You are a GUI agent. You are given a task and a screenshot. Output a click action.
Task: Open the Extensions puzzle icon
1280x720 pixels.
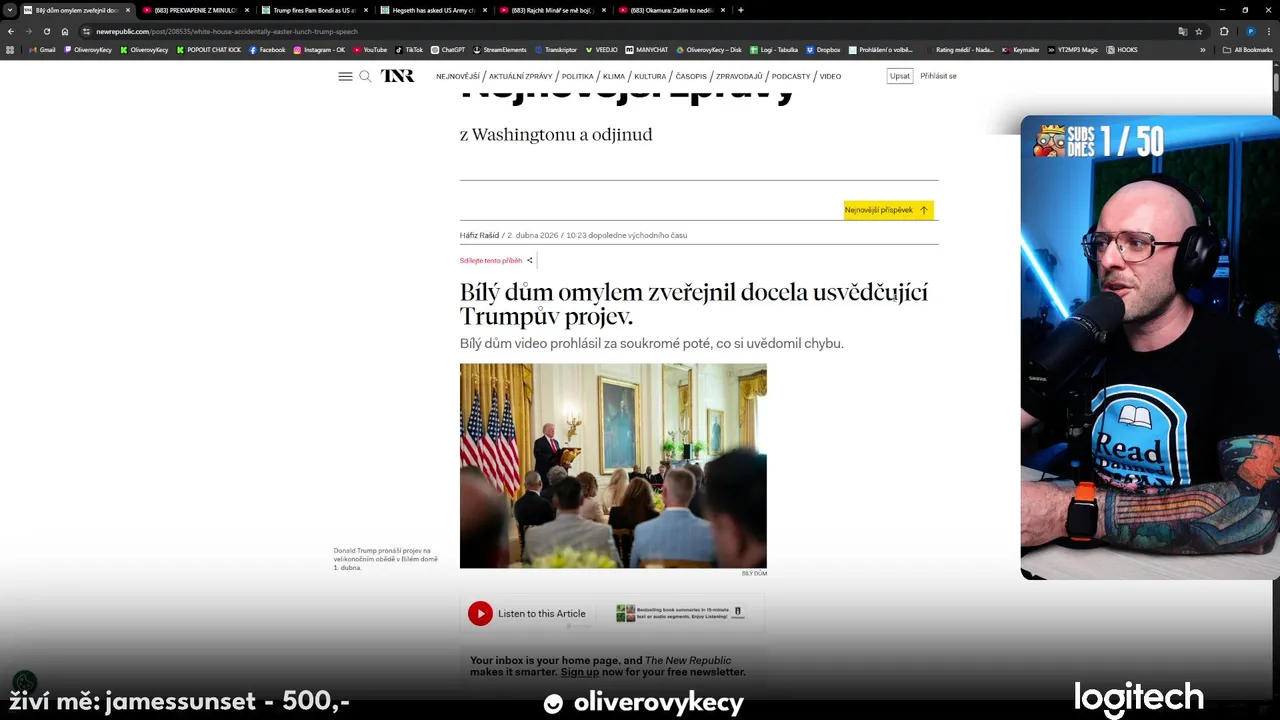(1224, 31)
